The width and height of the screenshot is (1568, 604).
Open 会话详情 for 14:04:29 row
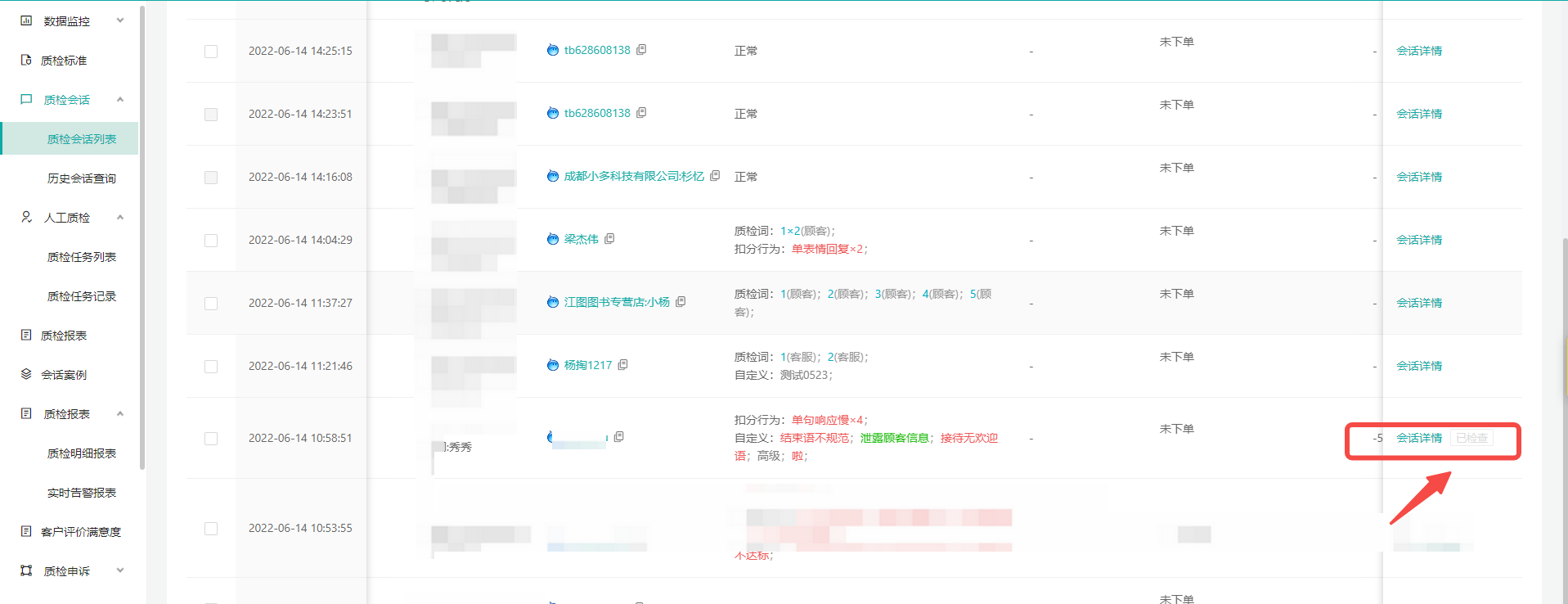1419,240
